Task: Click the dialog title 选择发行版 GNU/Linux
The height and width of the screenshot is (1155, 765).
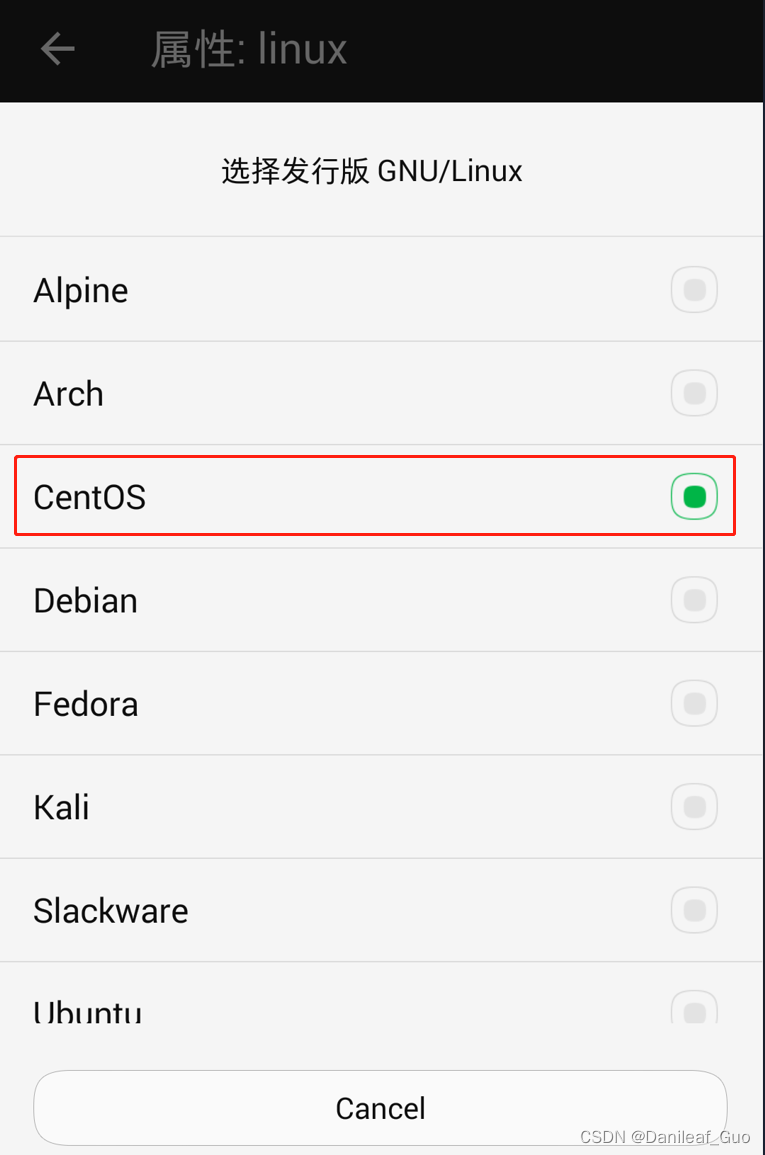Action: pos(371,171)
